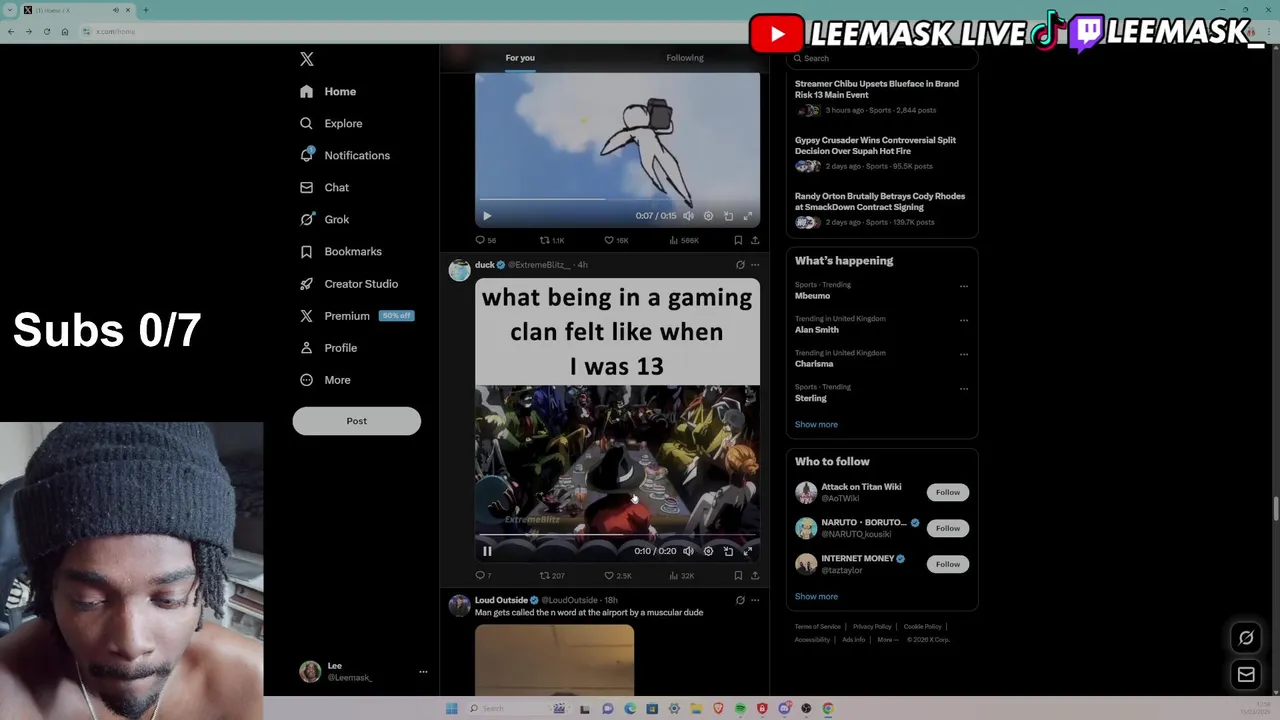Click the X logo in sidebar

pos(307,59)
